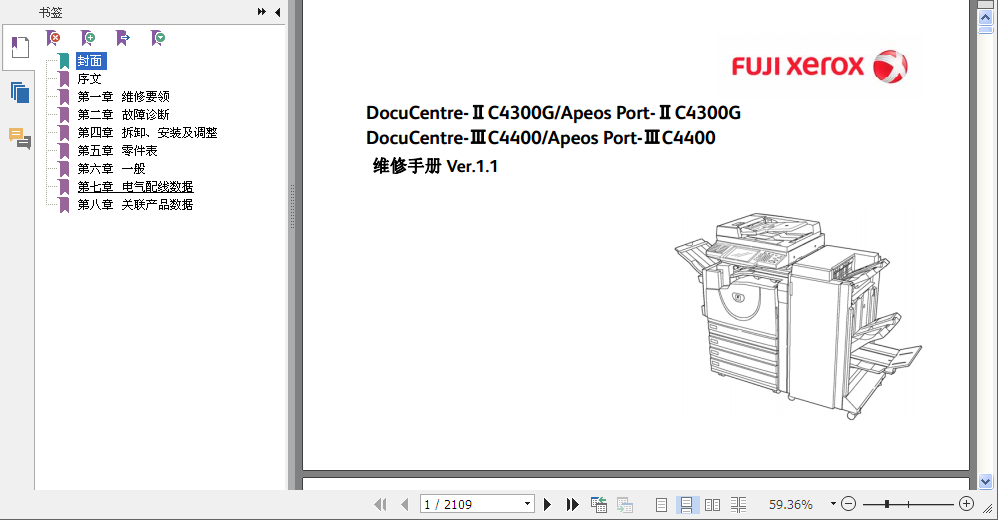998x520 pixels.
Task: Click the 维修手册 Ver.1.1 title text
Action: point(435,166)
